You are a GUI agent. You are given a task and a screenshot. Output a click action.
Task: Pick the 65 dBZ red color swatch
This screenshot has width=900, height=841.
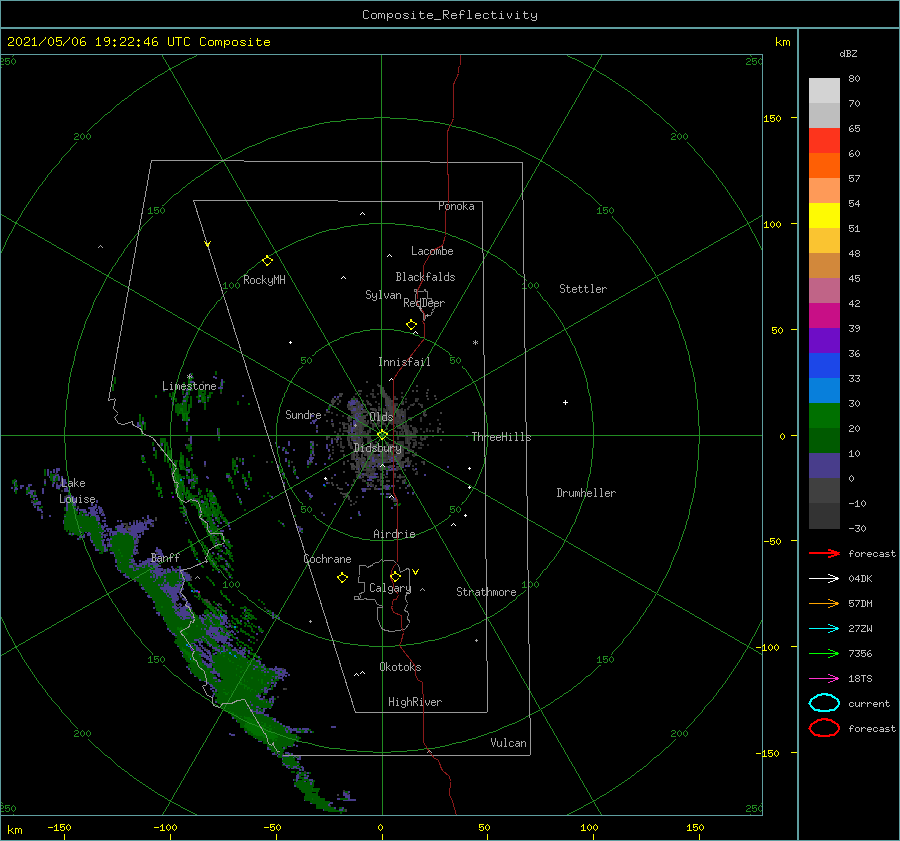[x=824, y=141]
